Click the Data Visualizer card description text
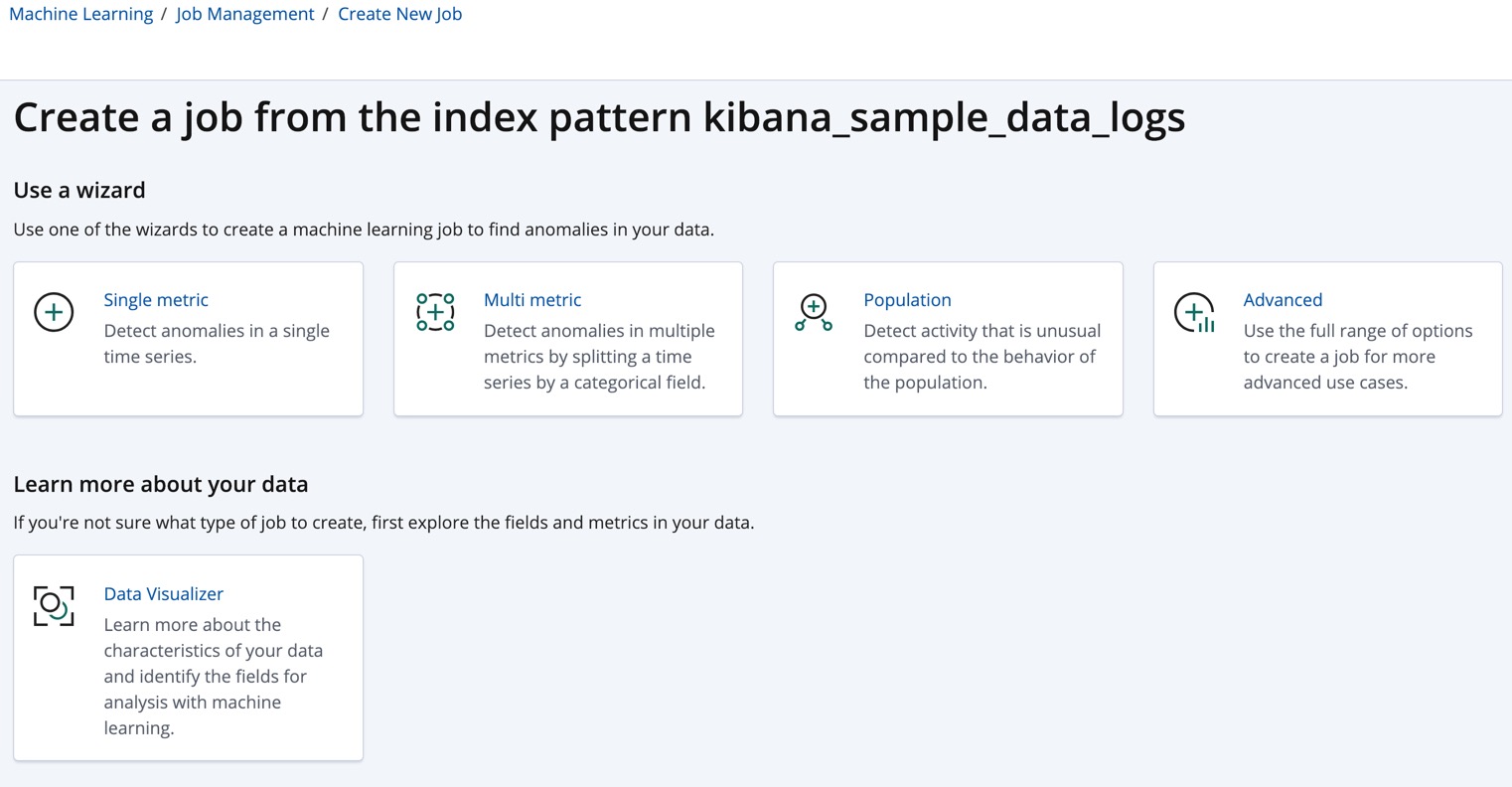 (213, 676)
